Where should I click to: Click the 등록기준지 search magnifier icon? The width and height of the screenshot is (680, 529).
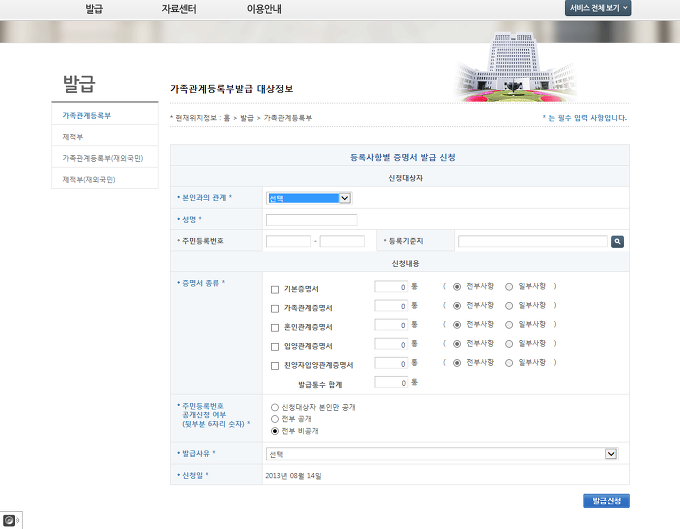[x=617, y=242]
